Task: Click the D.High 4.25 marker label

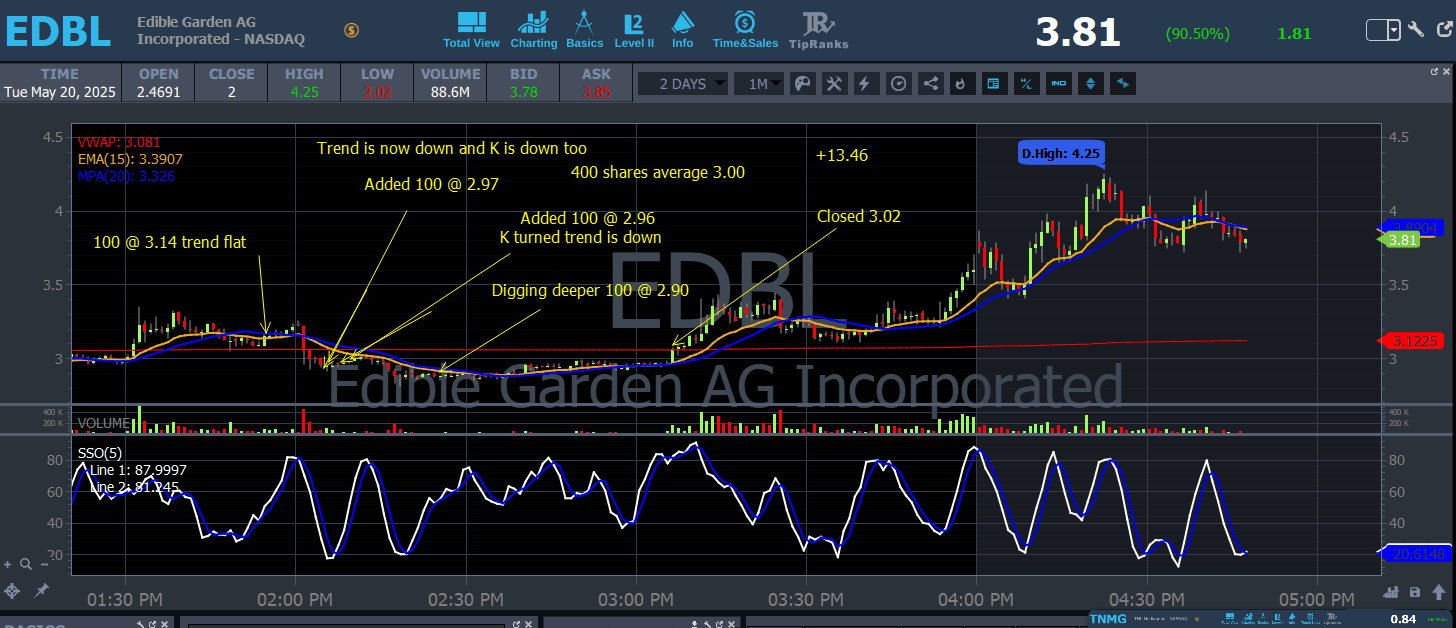Action: (x=1060, y=154)
